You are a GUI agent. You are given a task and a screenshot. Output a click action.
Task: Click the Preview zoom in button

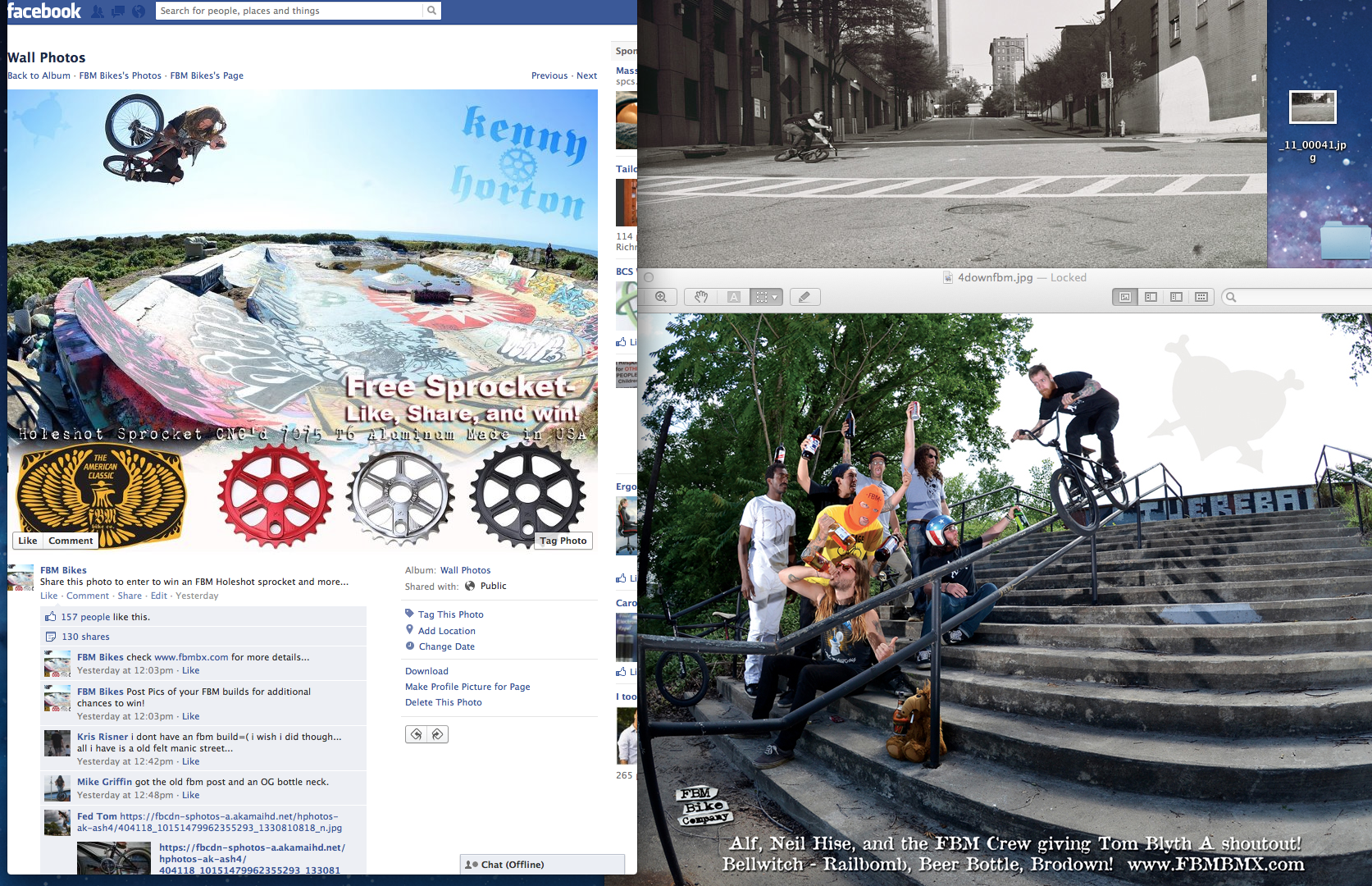click(x=661, y=297)
